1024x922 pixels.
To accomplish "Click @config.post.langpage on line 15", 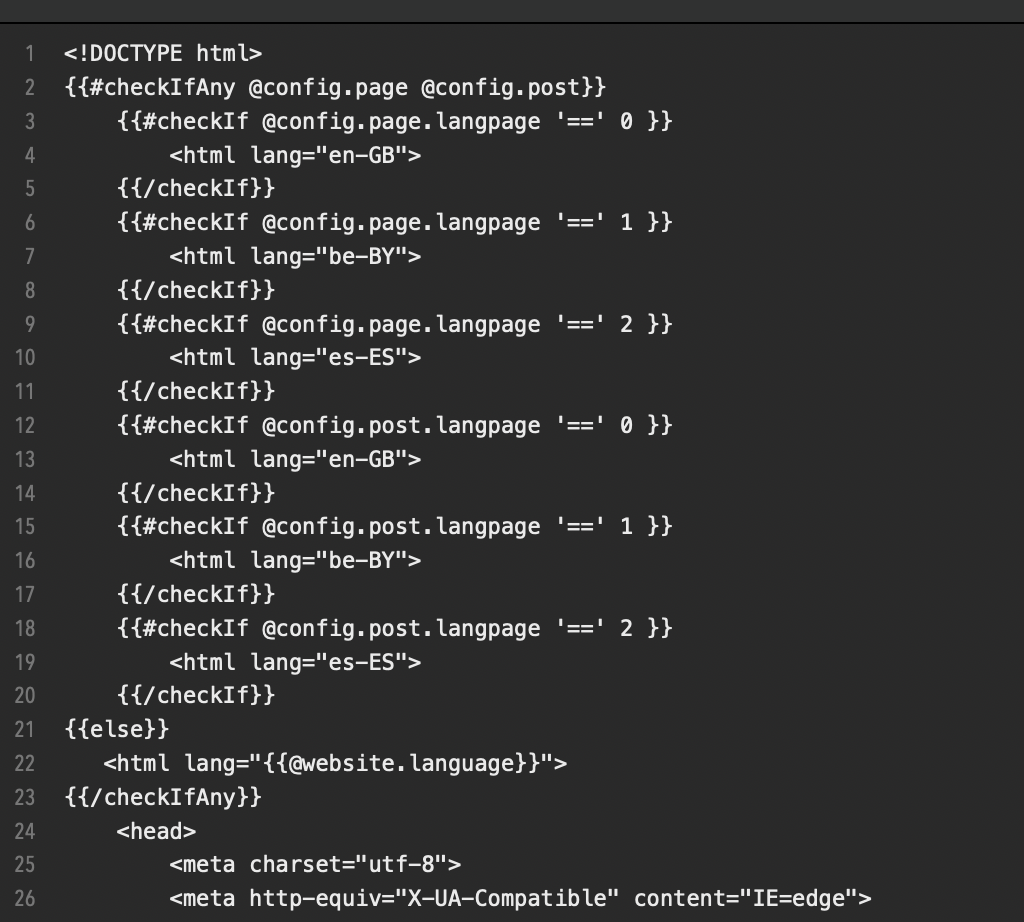I will coord(401,526).
